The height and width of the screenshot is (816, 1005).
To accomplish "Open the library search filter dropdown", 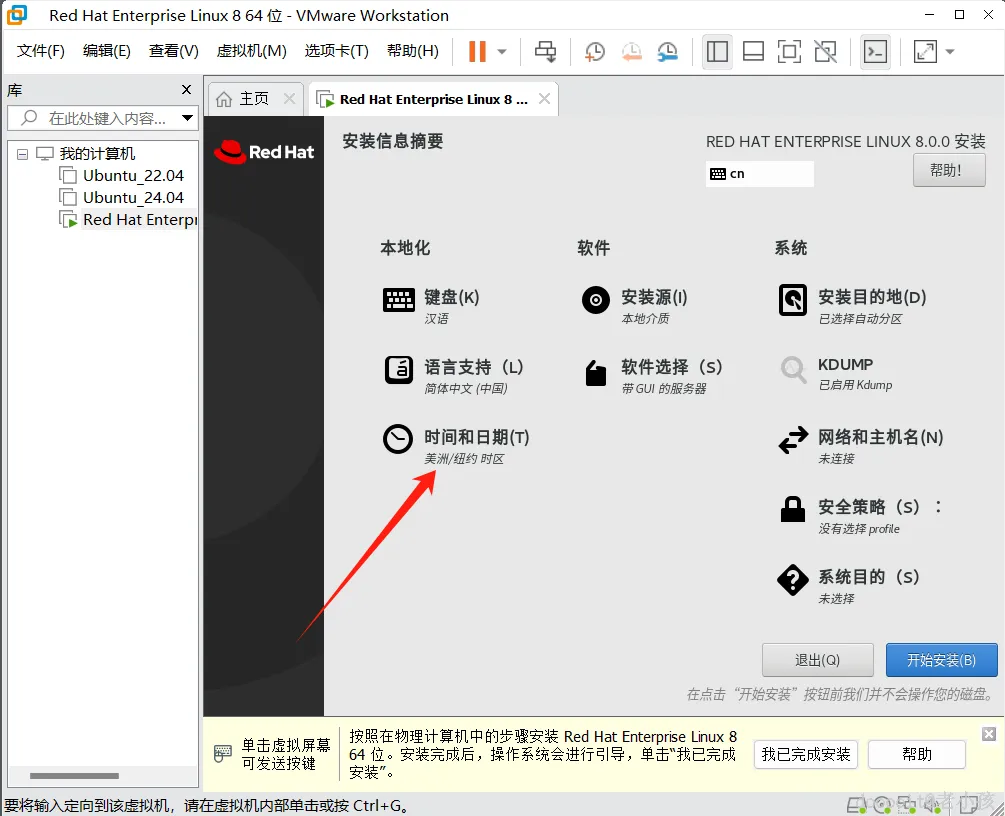I will [189, 117].
